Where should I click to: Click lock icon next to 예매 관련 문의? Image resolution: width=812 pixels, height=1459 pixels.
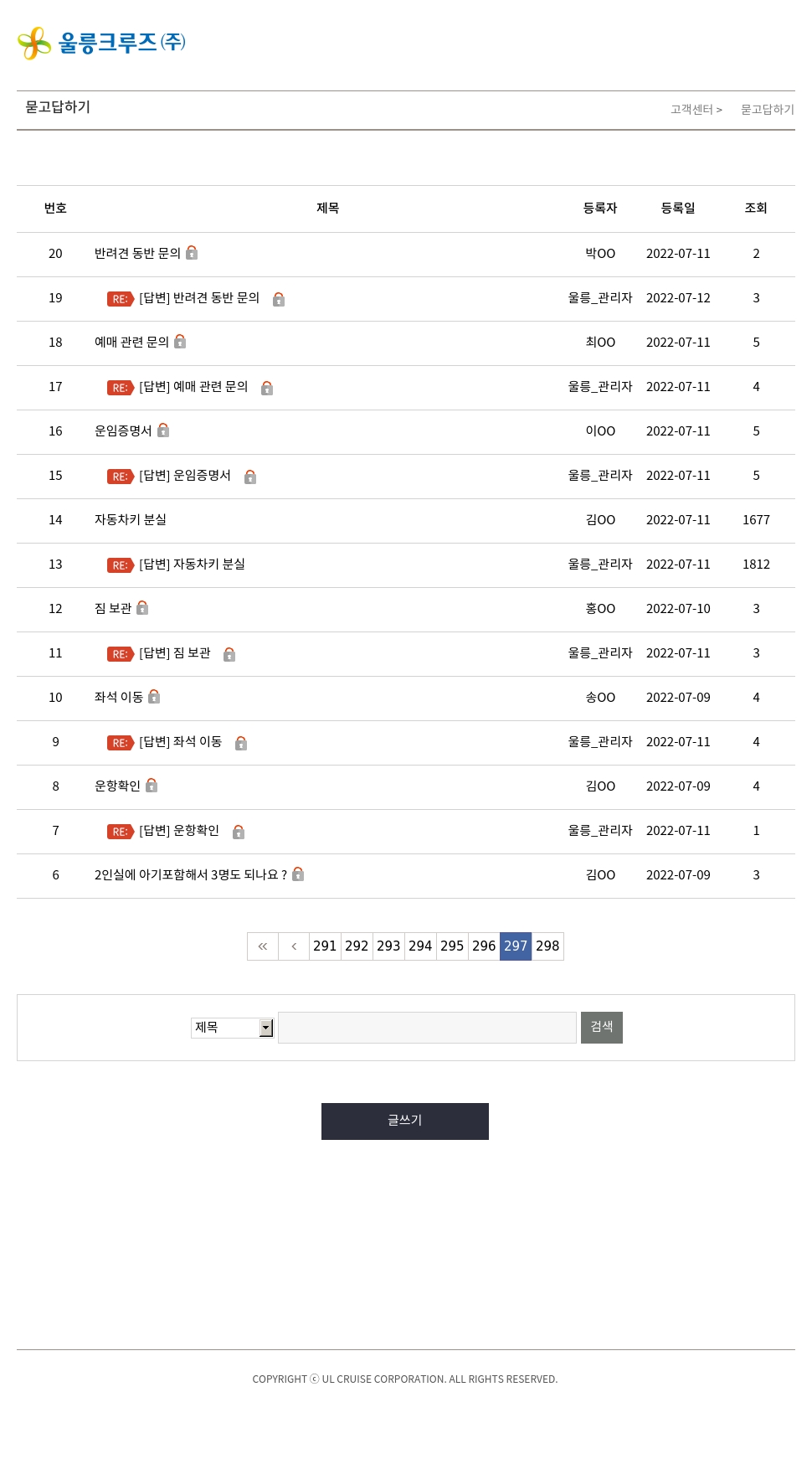coord(180,342)
